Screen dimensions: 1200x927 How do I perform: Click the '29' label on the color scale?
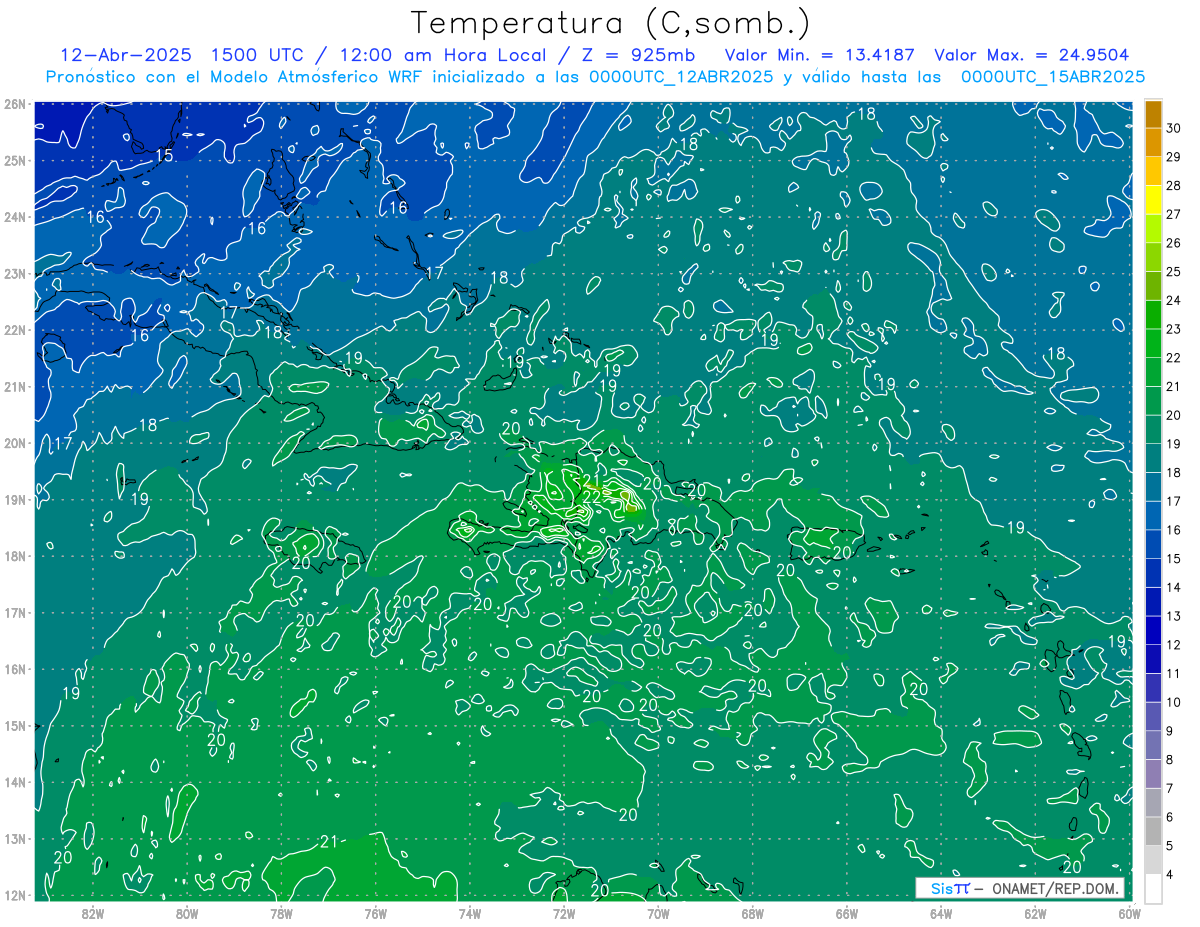click(x=1174, y=157)
